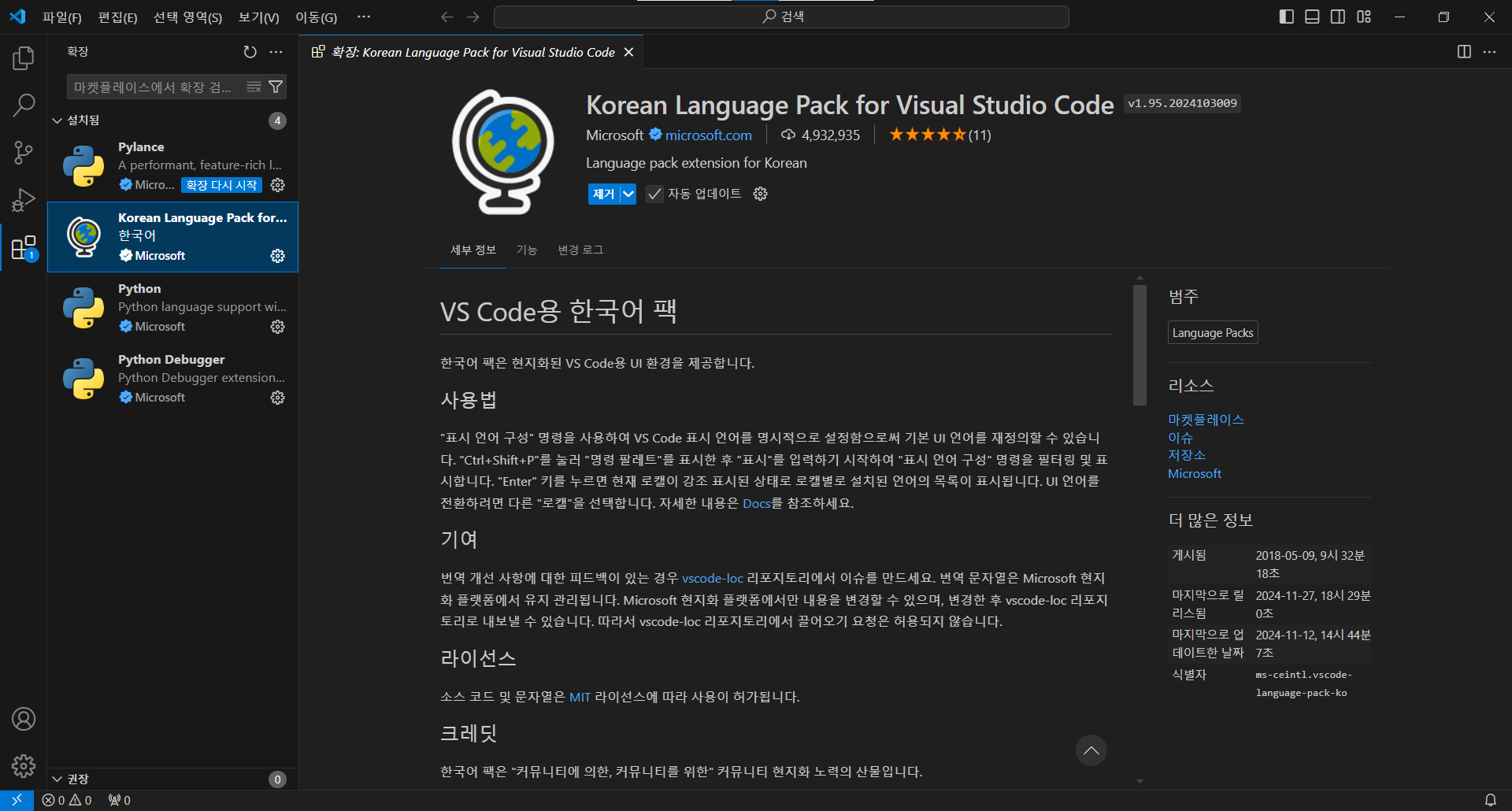Click the restart extensions button for Pylance

(221, 185)
